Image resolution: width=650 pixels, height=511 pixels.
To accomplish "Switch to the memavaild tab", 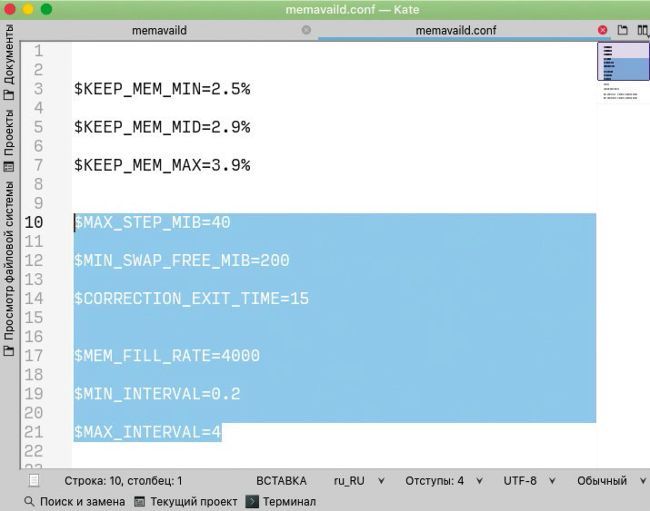I will pyautogui.click(x=160, y=30).
